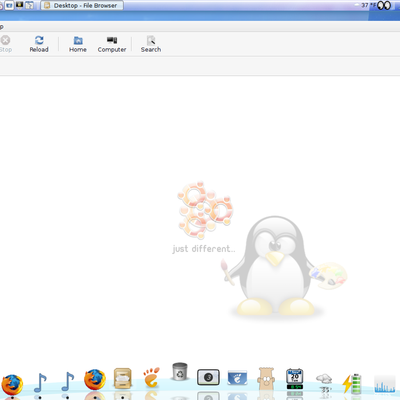
Task: Launch the orange GNOME foot dock icon
Action: click(x=152, y=377)
